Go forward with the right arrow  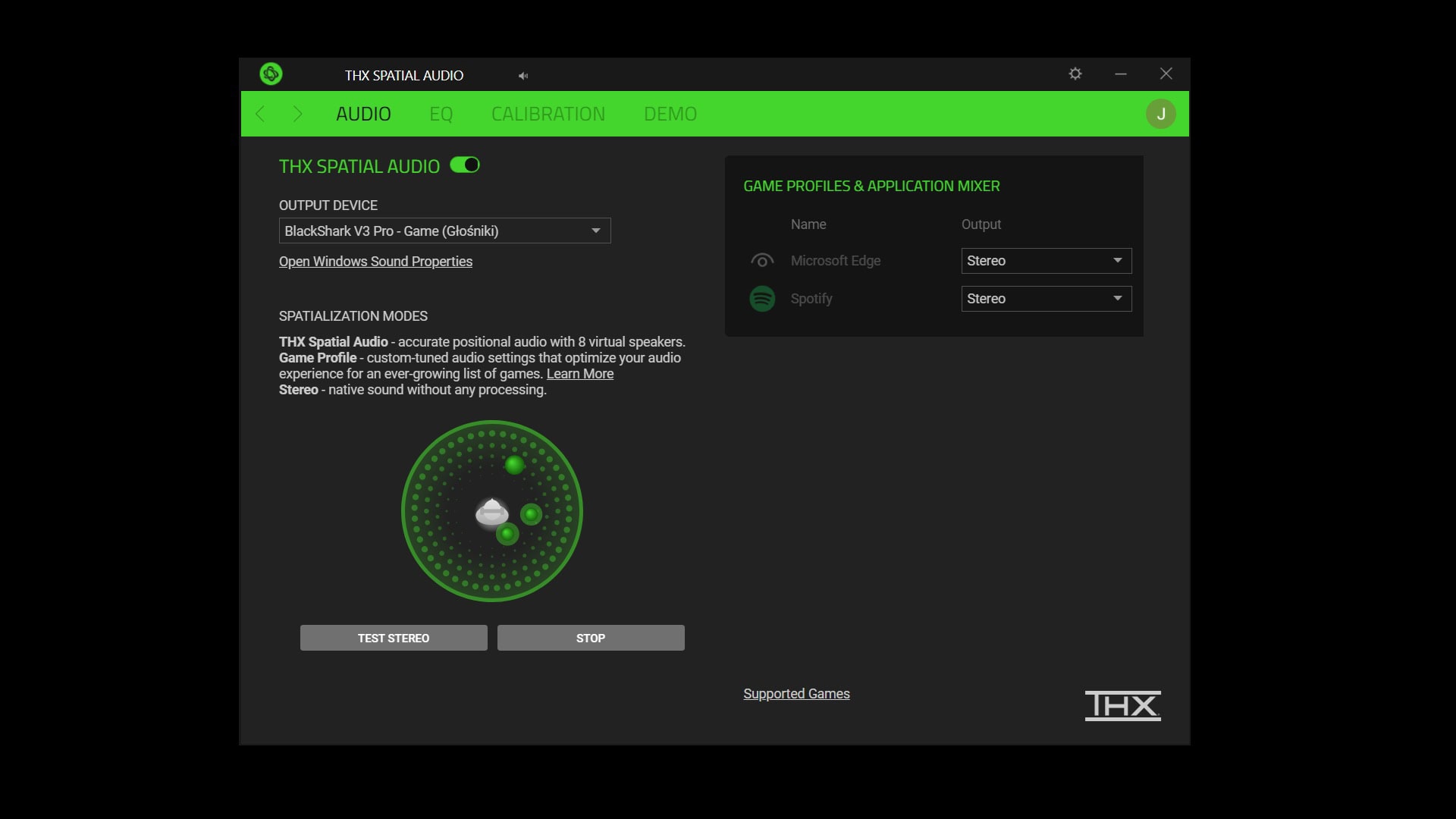coord(297,114)
